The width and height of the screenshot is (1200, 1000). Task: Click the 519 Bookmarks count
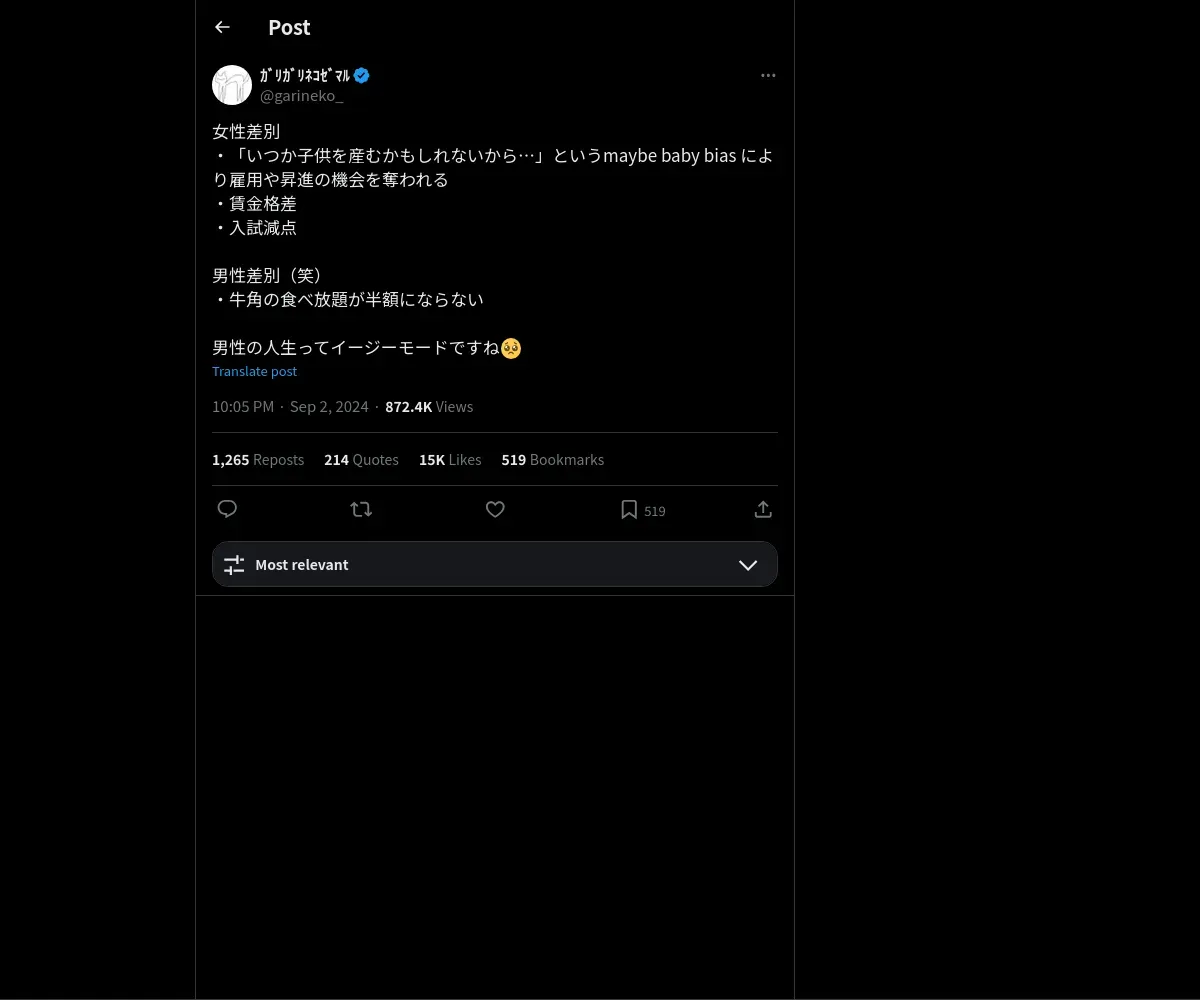pos(553,460)
